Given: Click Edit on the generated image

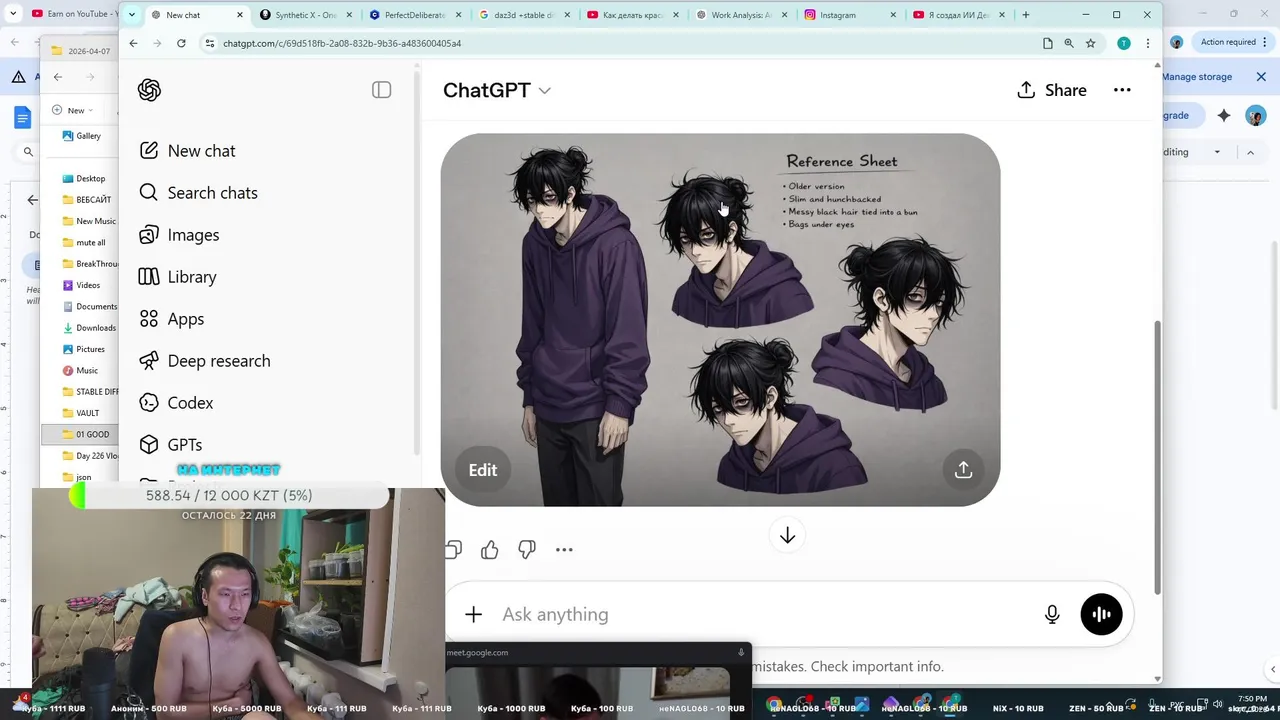Looking at the screenshot, I should click(x=483, y=470).
